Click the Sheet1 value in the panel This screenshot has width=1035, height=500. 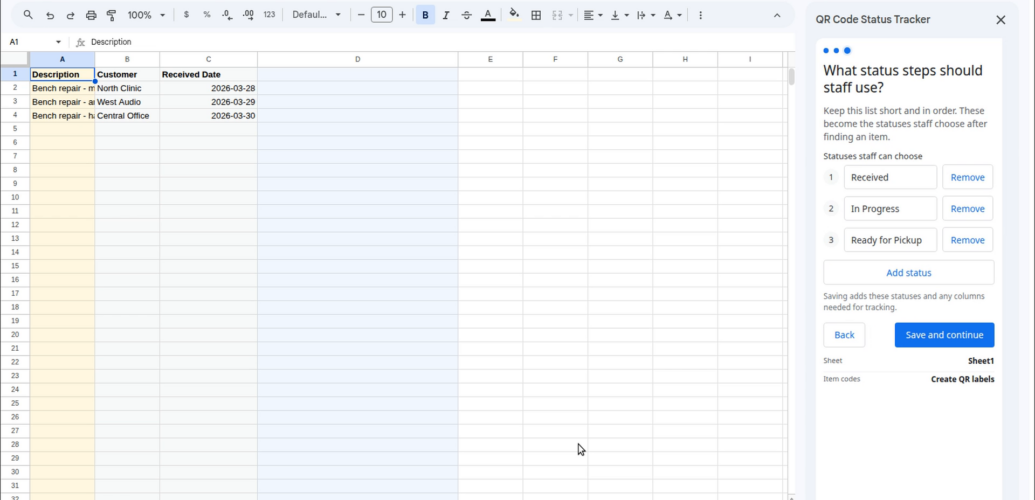click(x=981, y=361)
